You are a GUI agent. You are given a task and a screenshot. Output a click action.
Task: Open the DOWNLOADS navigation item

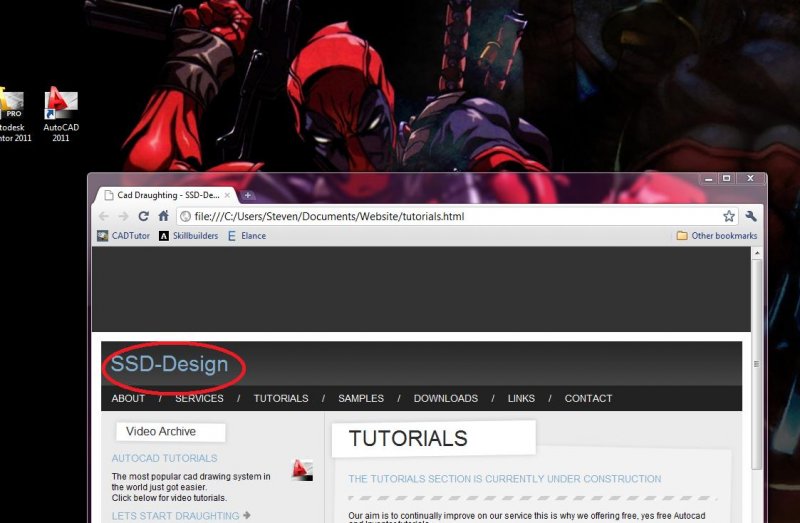tap(446, 399)
